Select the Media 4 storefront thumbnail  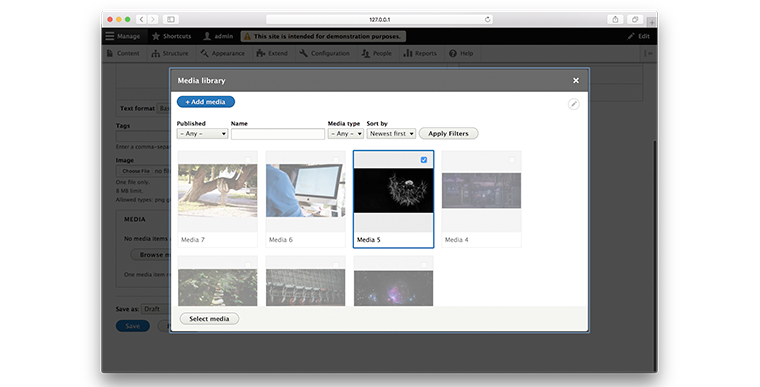pos(481,191)
